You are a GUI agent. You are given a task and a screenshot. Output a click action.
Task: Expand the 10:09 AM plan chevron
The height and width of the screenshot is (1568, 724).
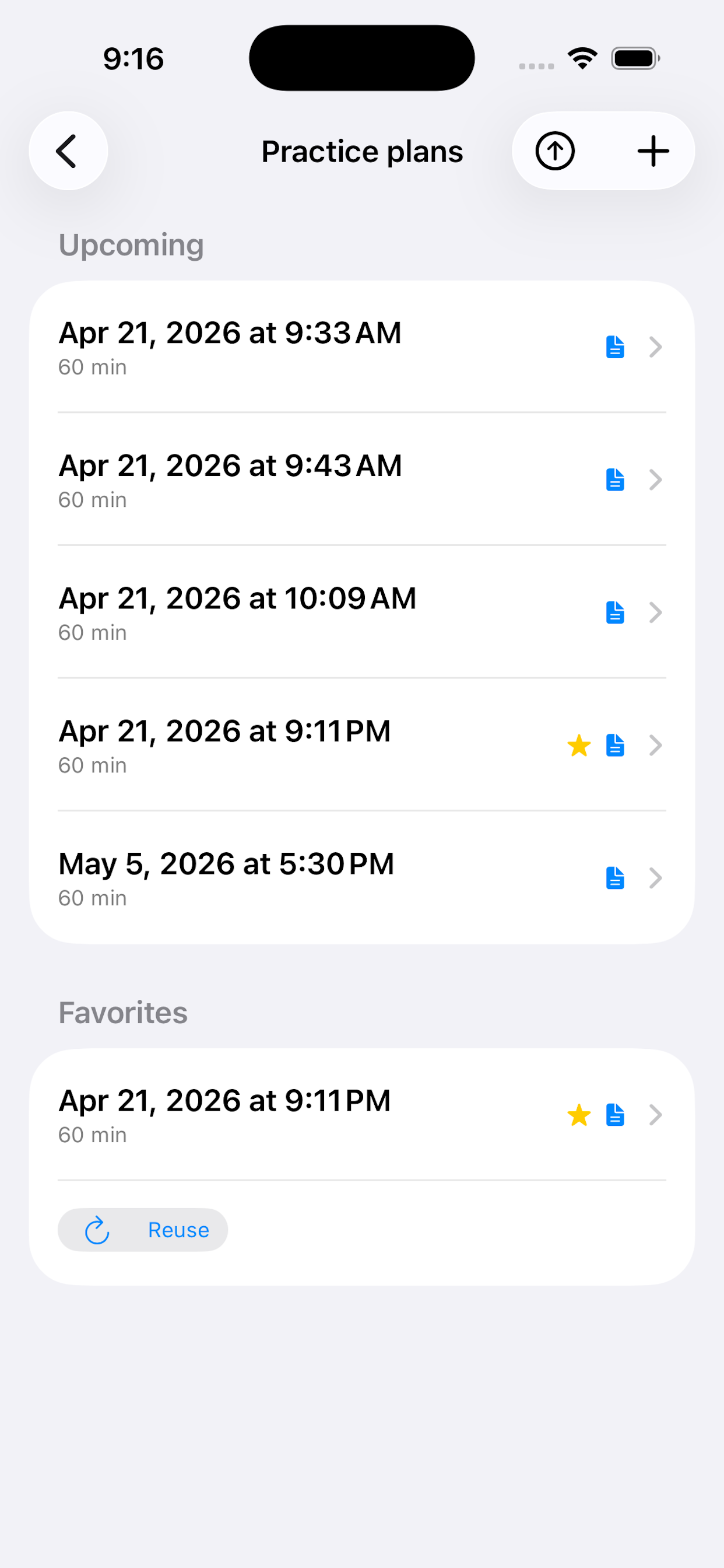(x=655, y=612)
